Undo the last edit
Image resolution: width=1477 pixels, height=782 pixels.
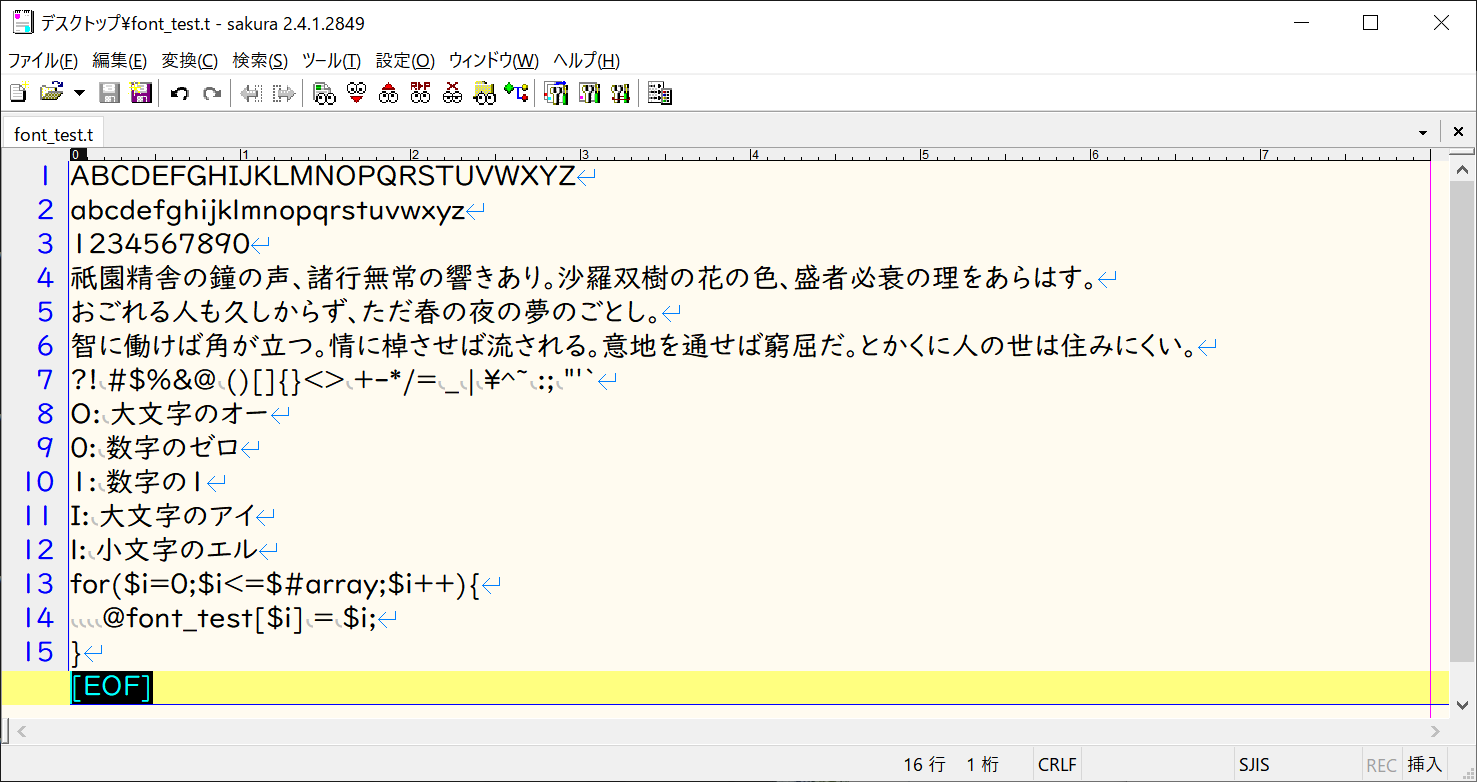180,94
